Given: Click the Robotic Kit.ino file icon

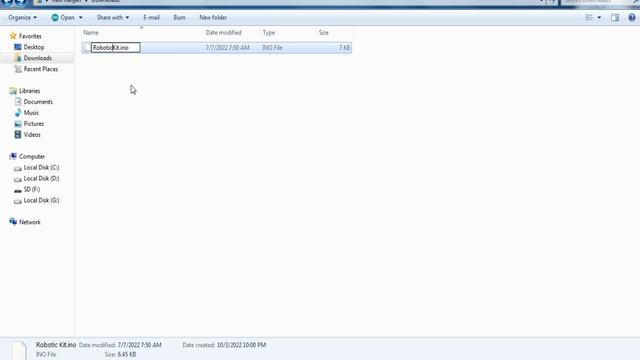Looking at the screenshot, I should 87,48.
